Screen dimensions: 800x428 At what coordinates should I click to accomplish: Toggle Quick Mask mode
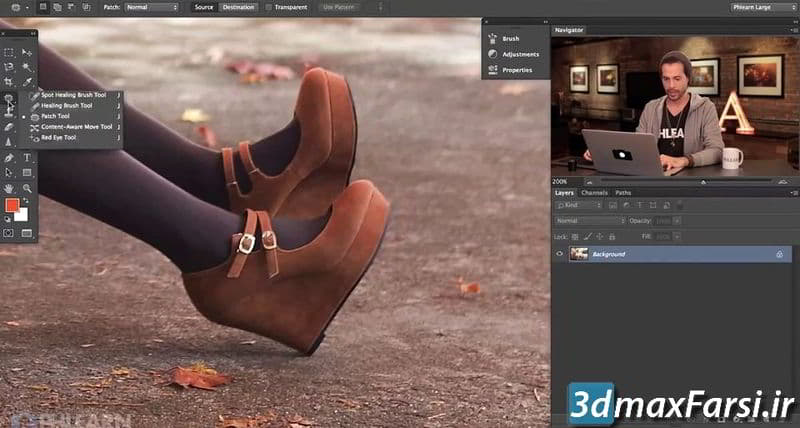(x=9, y=233)
